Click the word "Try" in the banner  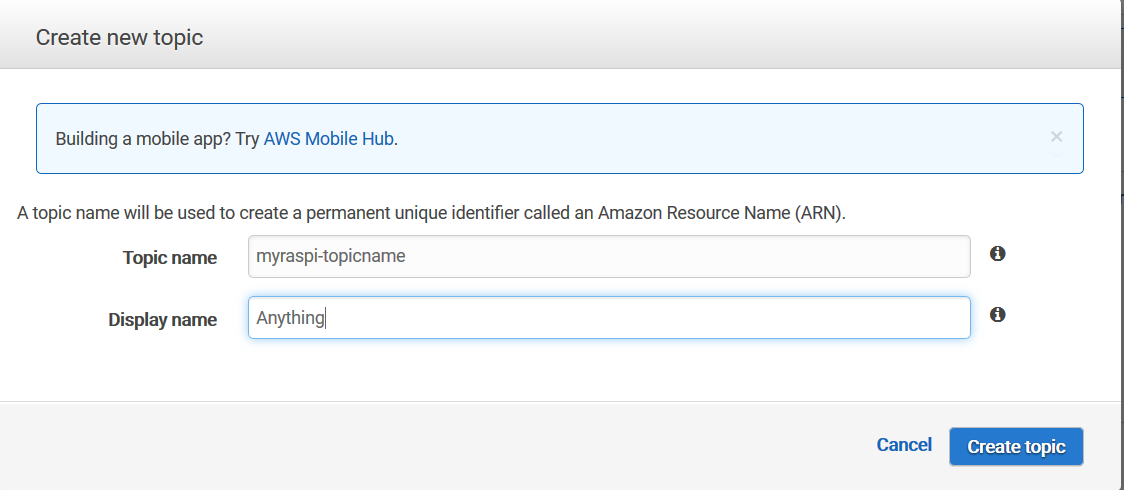click(248, 139)
